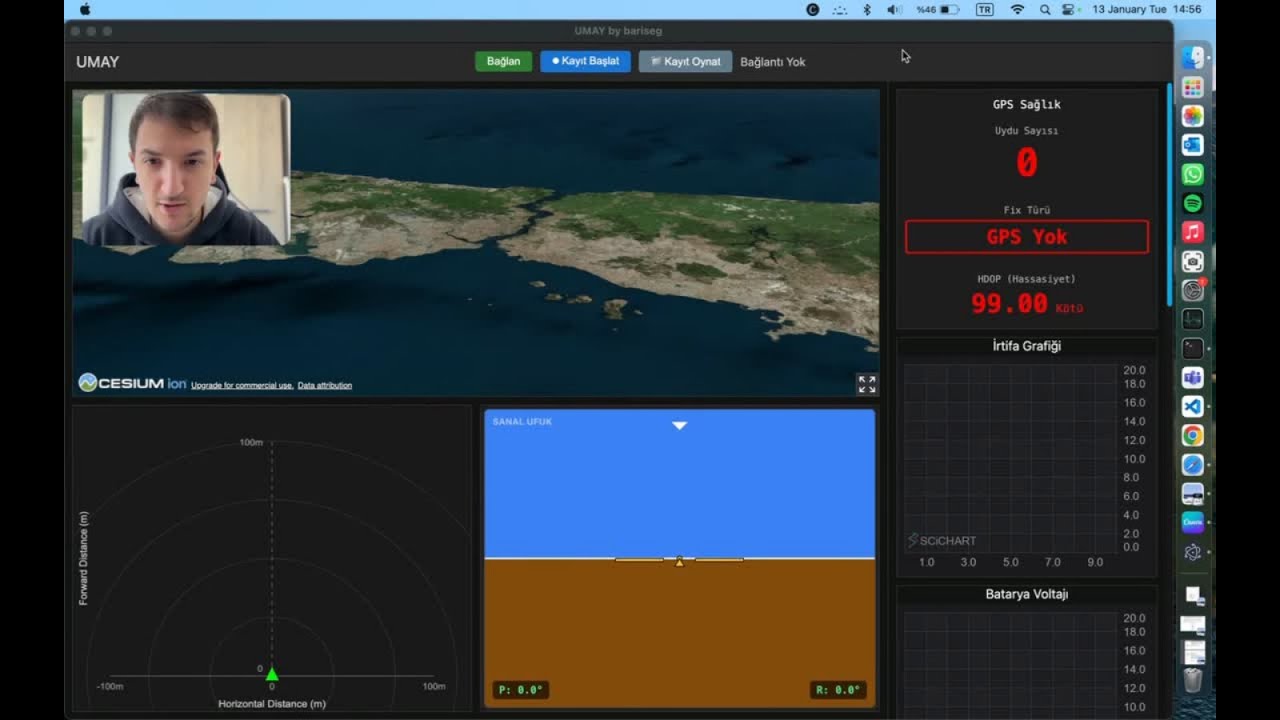Open Finder from the Dock
This screenshot has width=1280, height=720.
coord(1193,58)
